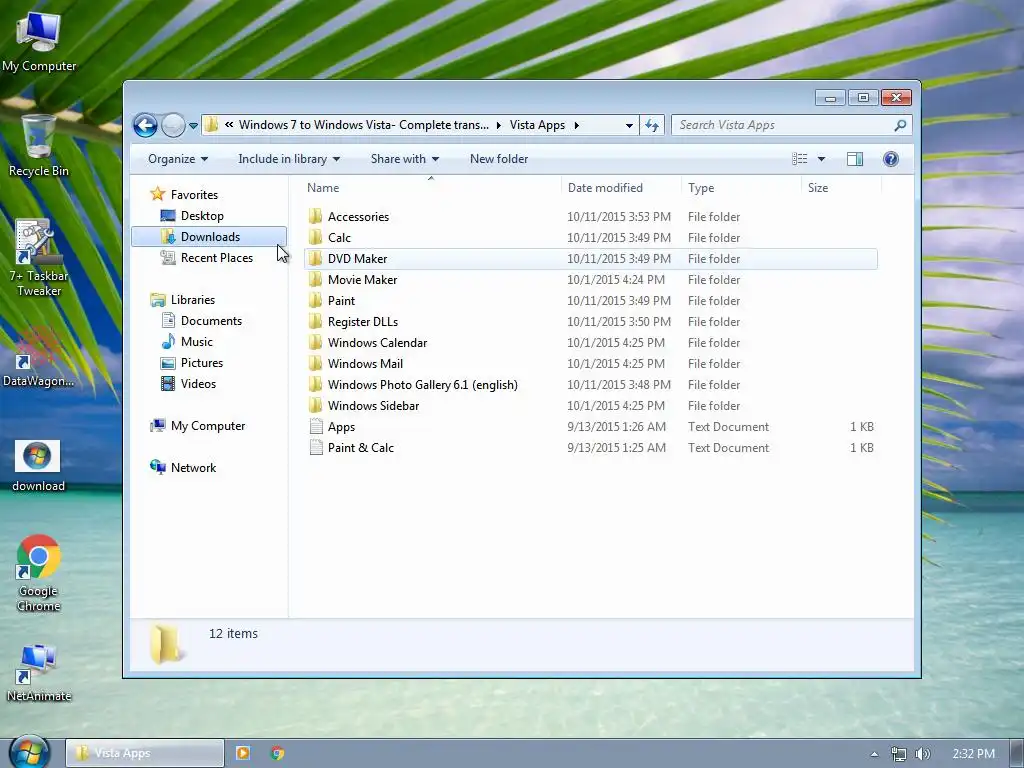This screenshot has width=1024, height=768.
Task: Sort by the Size column header
Action: coord(841,187)
